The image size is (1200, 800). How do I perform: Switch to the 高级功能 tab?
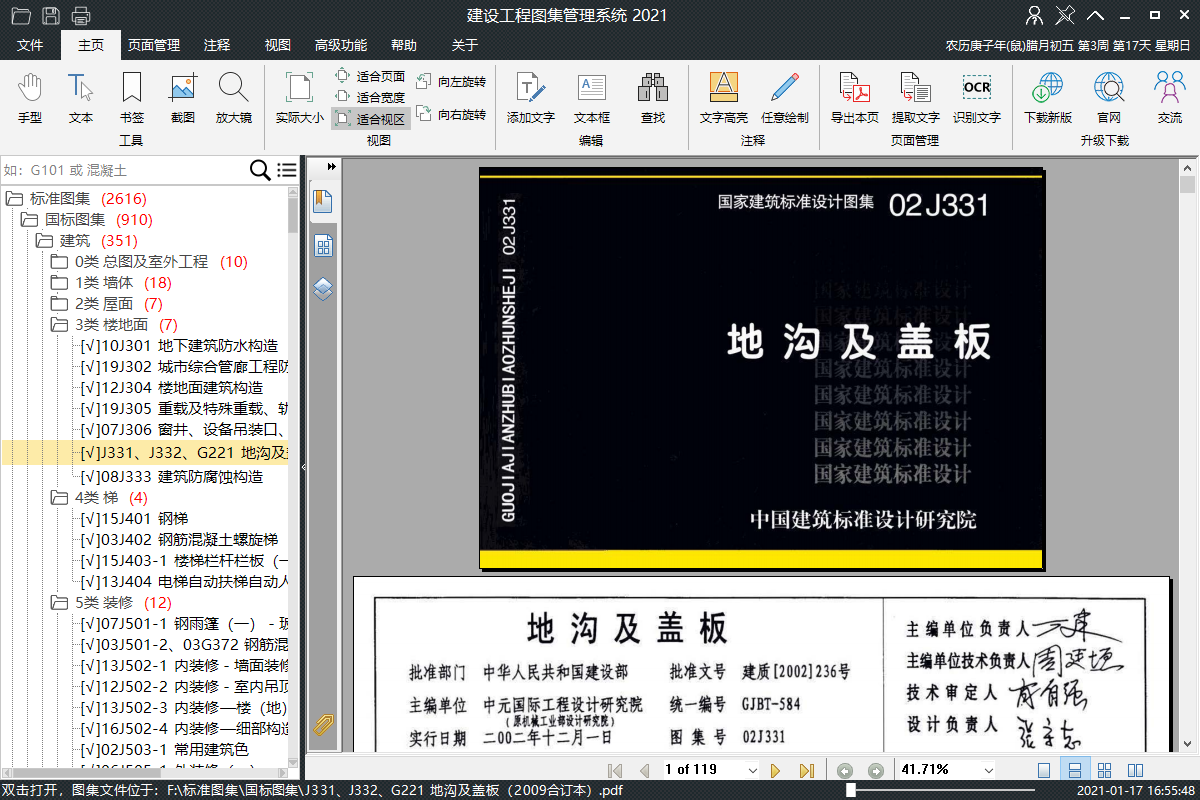coord(341,45)
